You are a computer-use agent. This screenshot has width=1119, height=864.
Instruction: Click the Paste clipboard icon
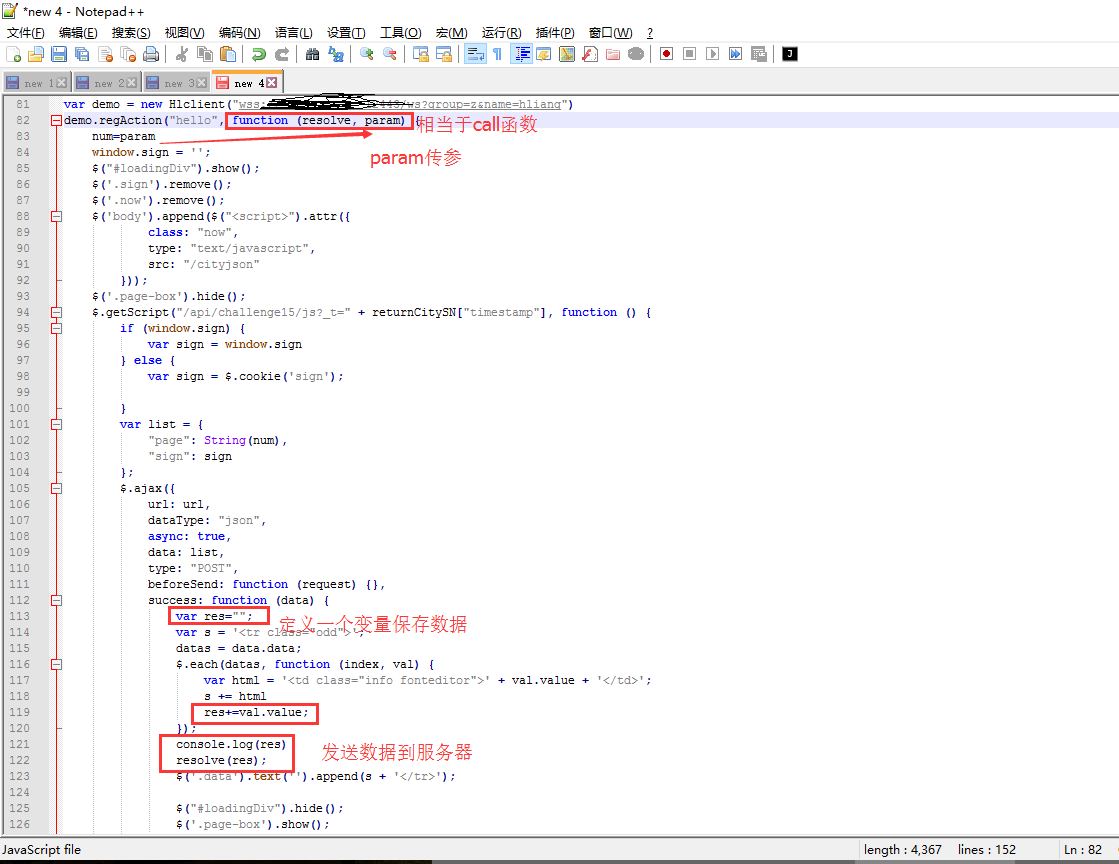228,54
